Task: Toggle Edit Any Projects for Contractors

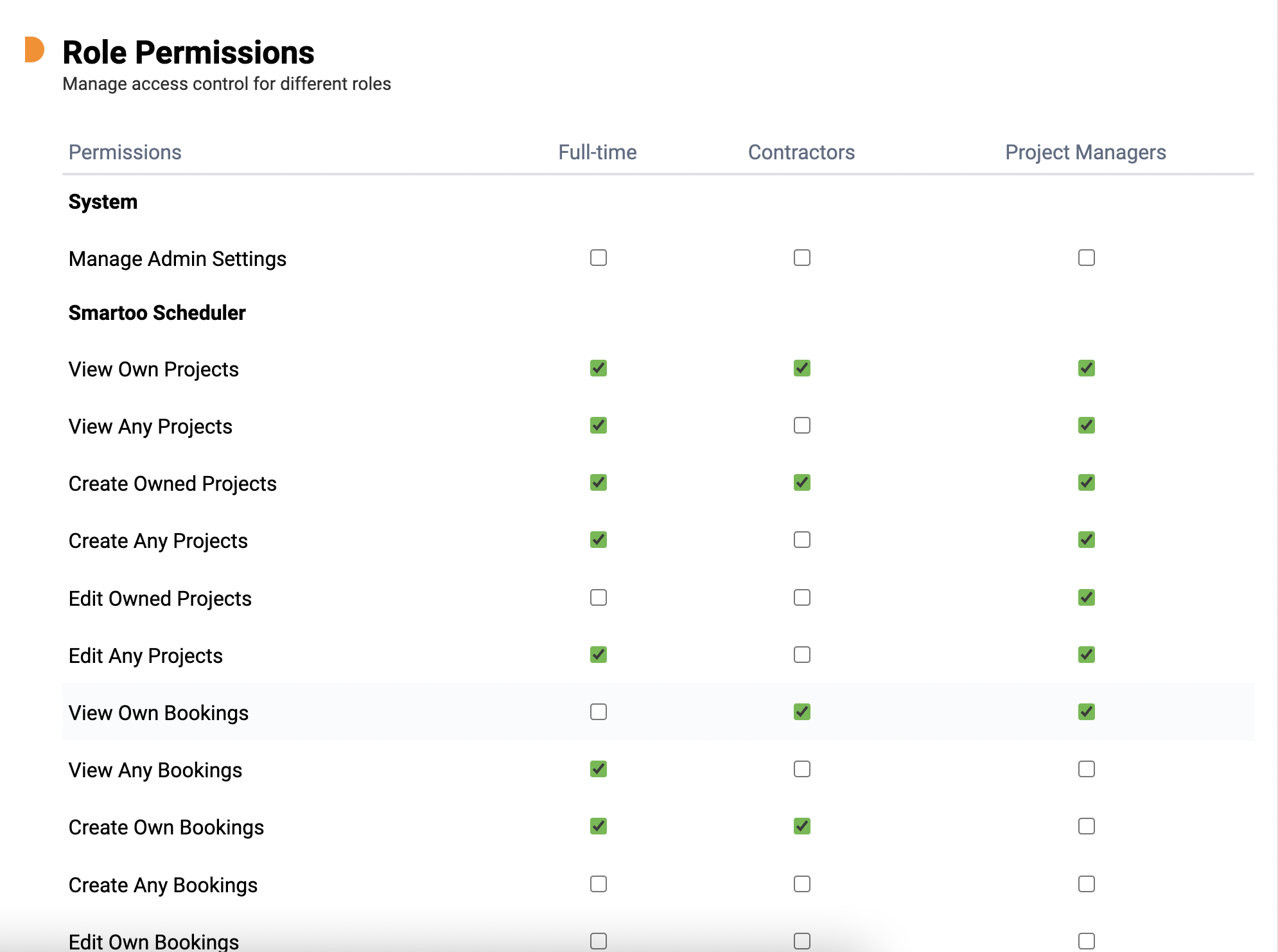Action: point(802,655)
